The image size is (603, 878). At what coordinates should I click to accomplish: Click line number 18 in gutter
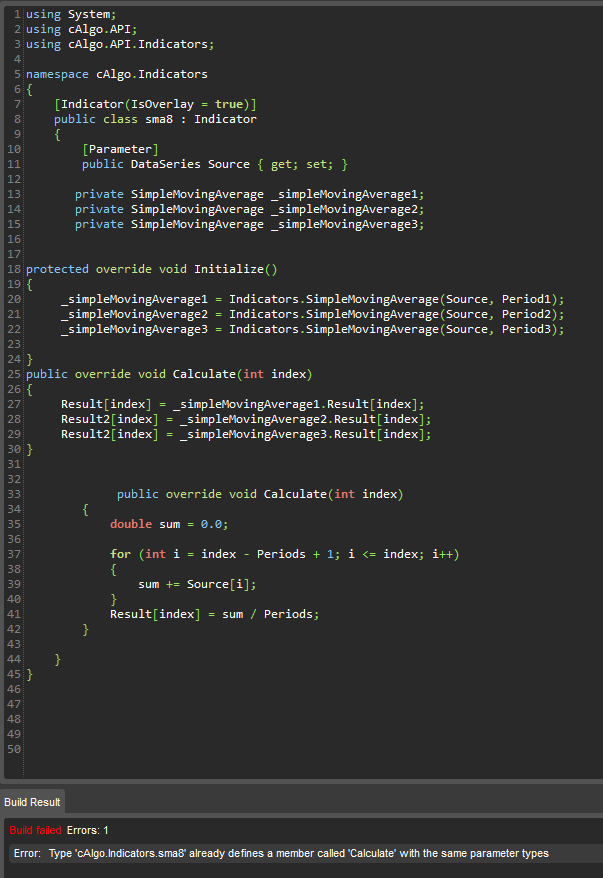(14, 269)
